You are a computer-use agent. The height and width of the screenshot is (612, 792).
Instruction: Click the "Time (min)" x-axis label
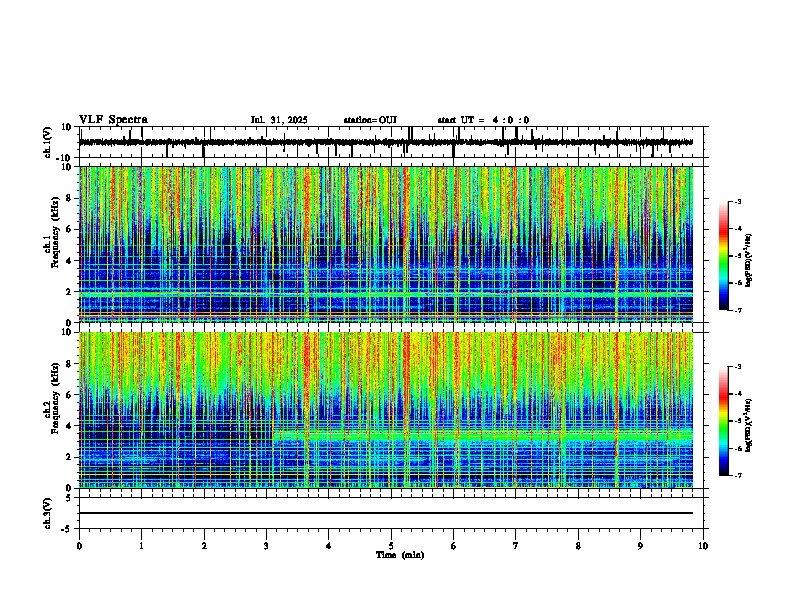click(400, 555)
